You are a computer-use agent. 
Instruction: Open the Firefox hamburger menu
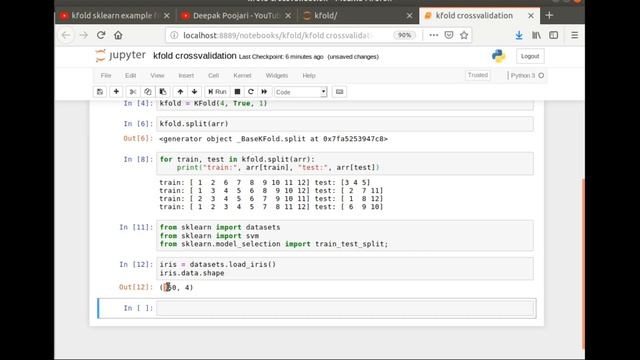574,36
